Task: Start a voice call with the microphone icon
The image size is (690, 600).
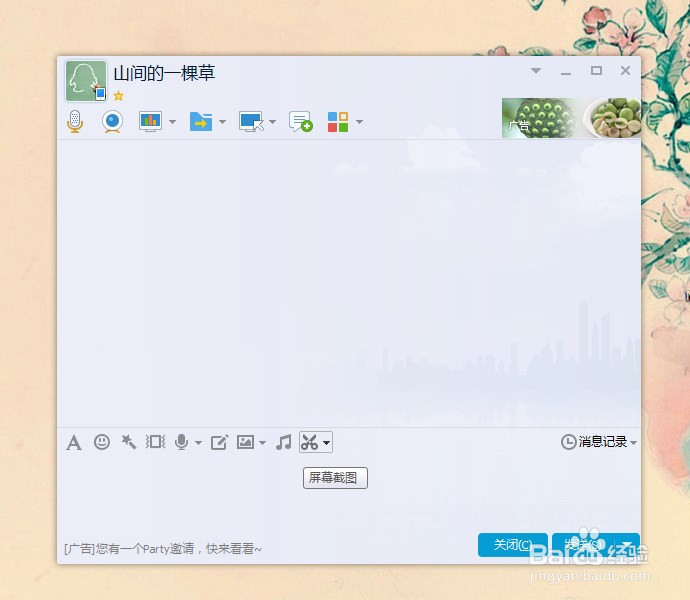Action: click(75, 121)
